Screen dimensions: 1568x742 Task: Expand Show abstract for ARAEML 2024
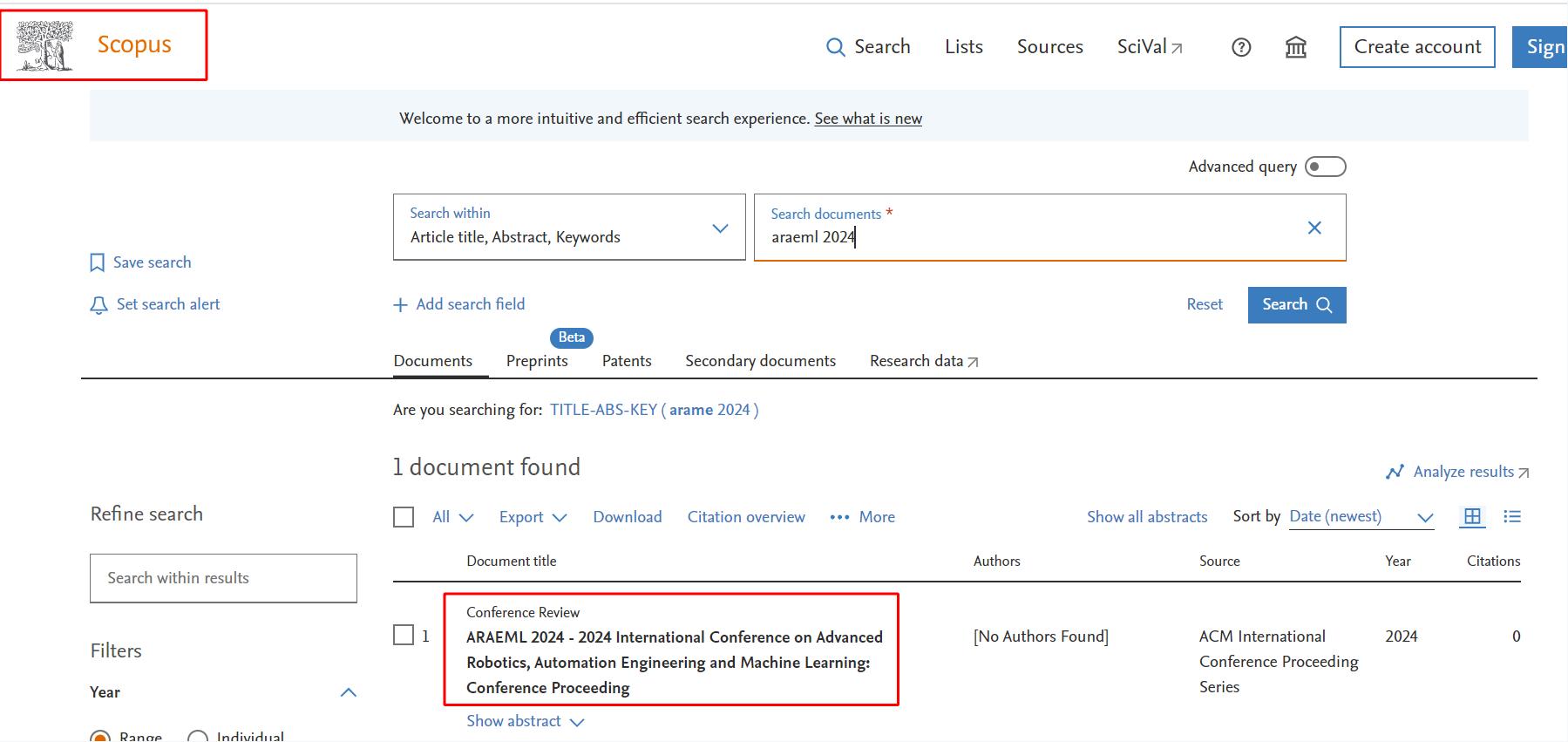(x=525, y=721)
